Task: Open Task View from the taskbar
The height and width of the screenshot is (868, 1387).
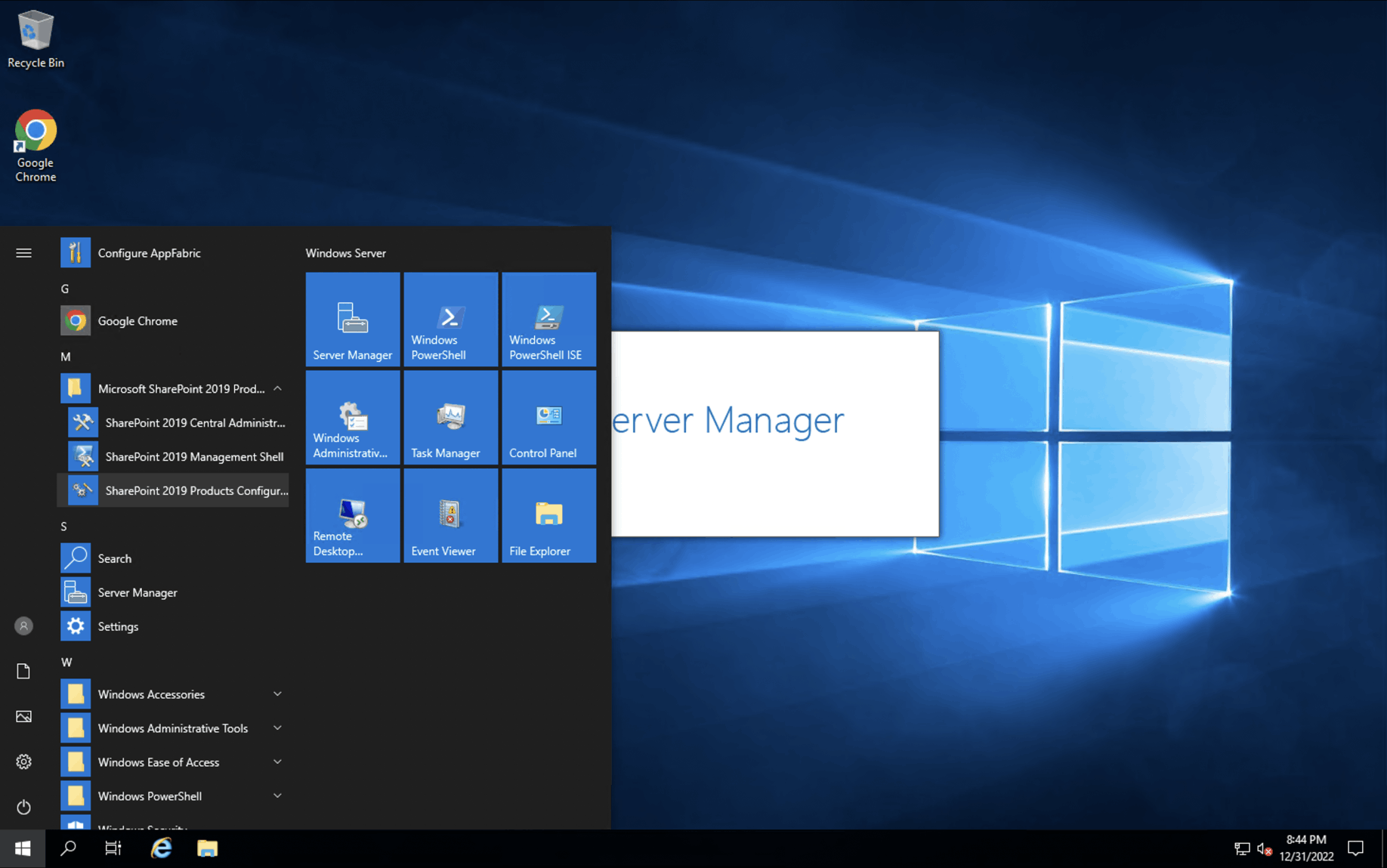Action: (113, 849)
